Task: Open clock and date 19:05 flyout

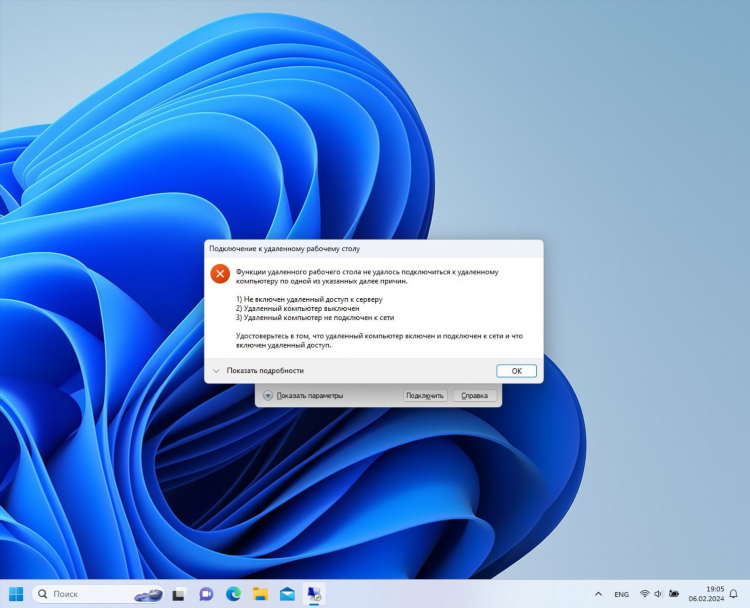Action: [706, 594]
